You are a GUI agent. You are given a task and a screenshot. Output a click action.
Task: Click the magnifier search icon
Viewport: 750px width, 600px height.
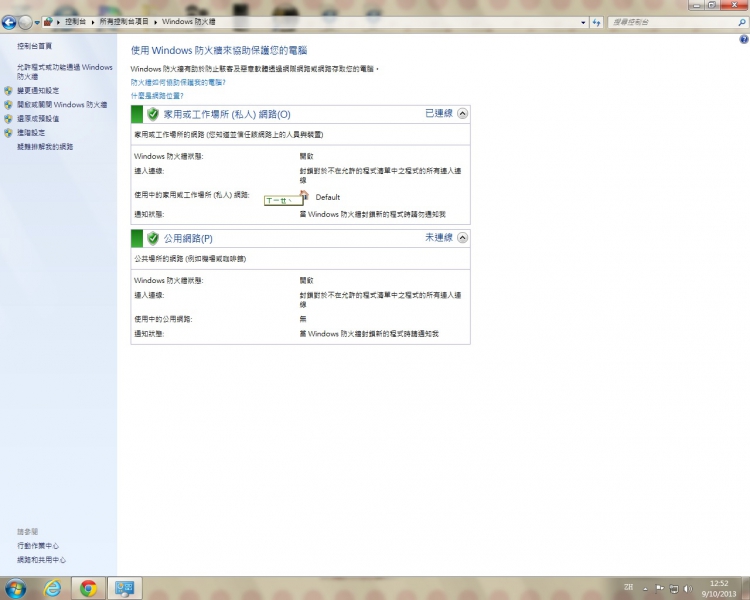point(742,22)
